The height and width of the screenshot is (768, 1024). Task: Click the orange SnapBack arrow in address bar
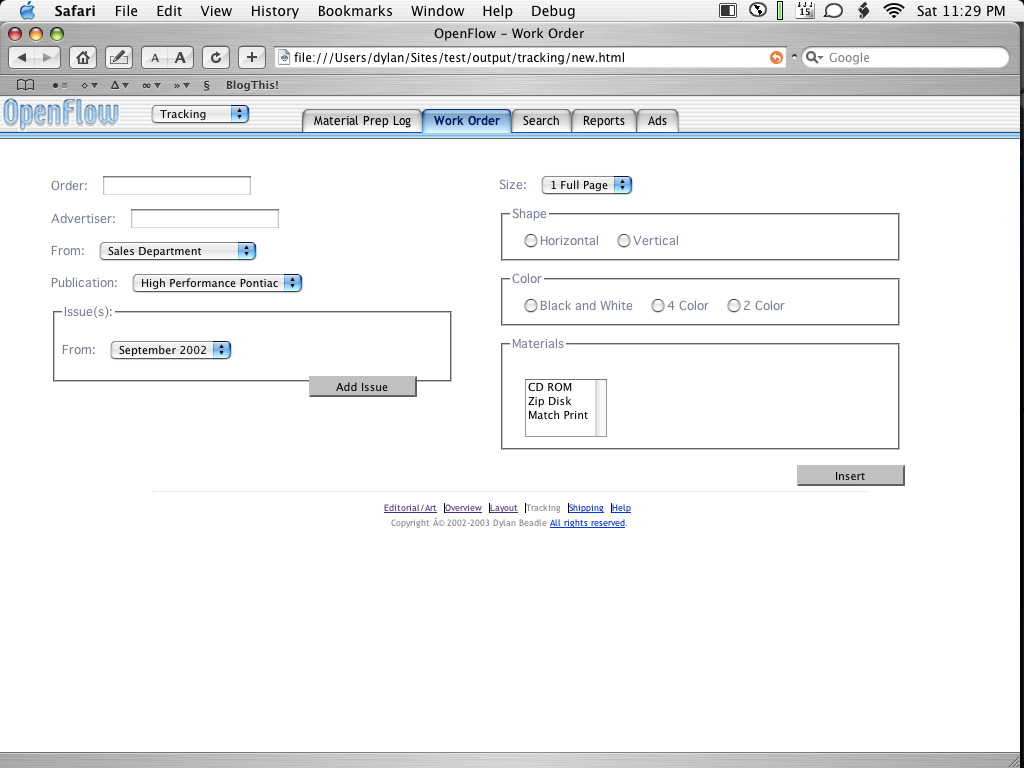pyautogui.click(x=776, y=57)
